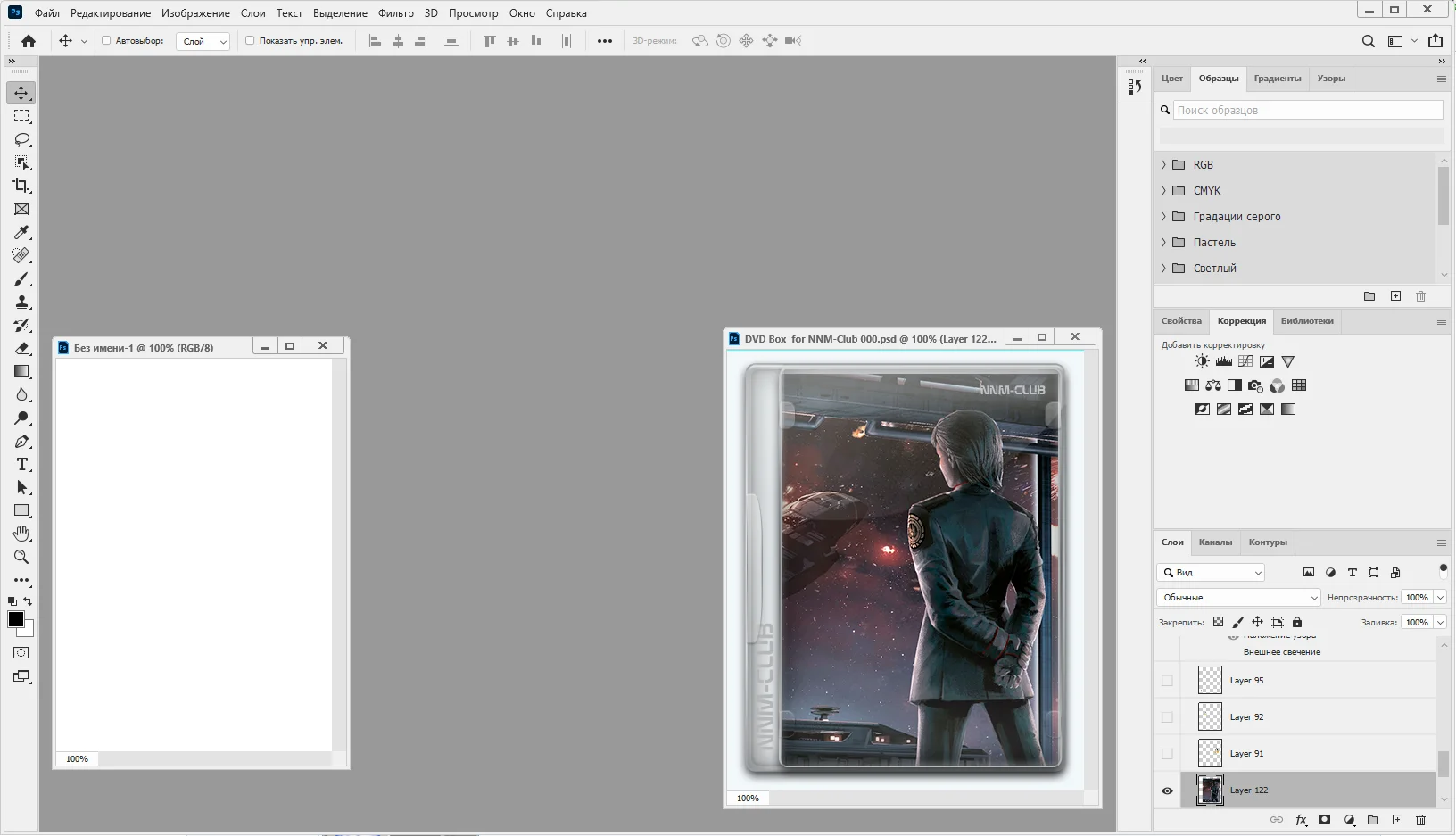Viewport: 1456px width, 836px height.
Task: Select the Hand tool
Action: [21, 534]
